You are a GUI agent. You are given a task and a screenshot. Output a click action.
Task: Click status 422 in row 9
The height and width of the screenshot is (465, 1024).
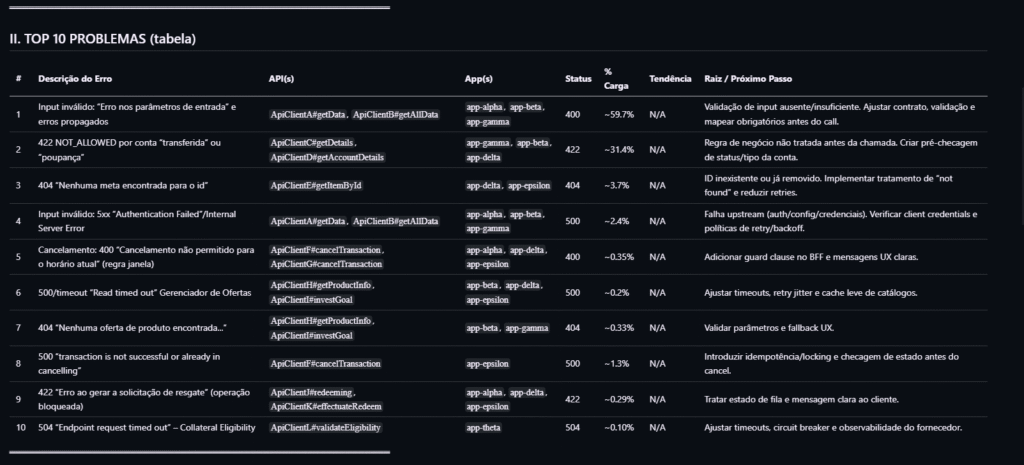coord(572,399)
